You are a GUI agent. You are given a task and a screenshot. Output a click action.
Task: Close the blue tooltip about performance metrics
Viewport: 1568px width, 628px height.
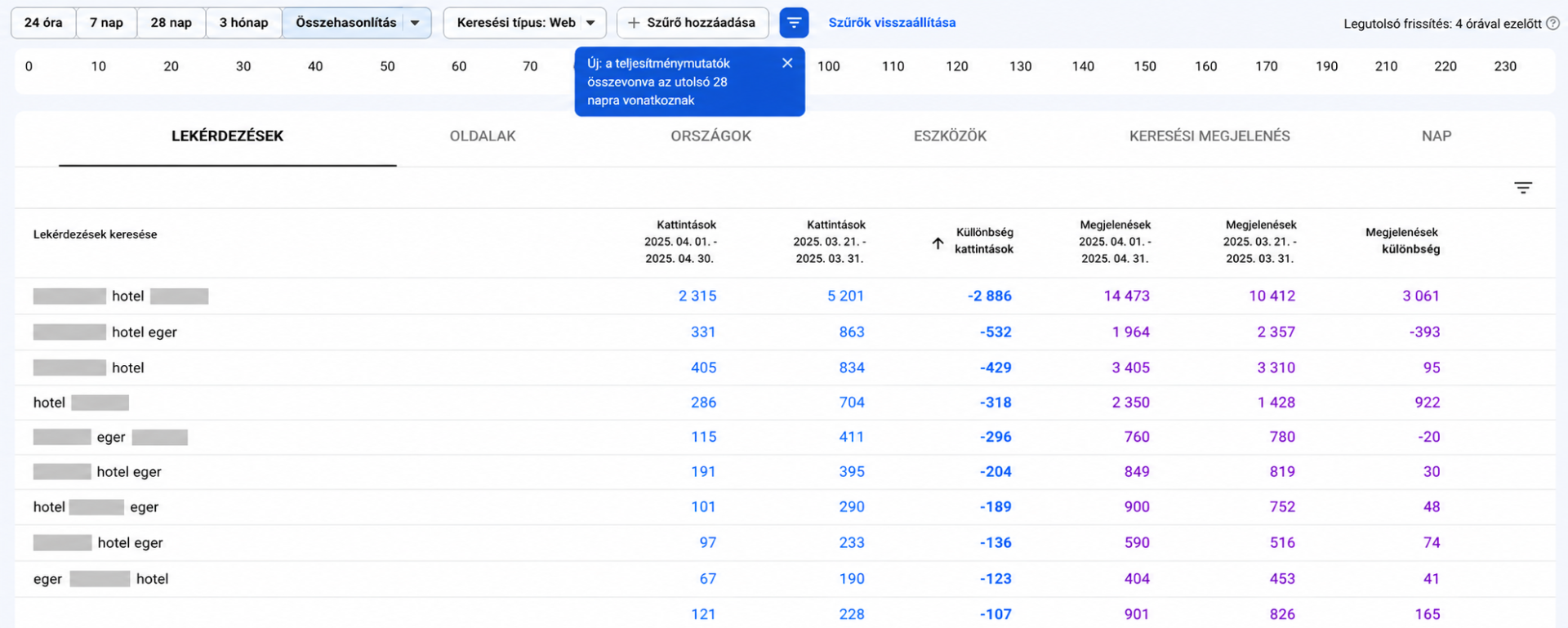pyautogui.click(x=787, y=63)
